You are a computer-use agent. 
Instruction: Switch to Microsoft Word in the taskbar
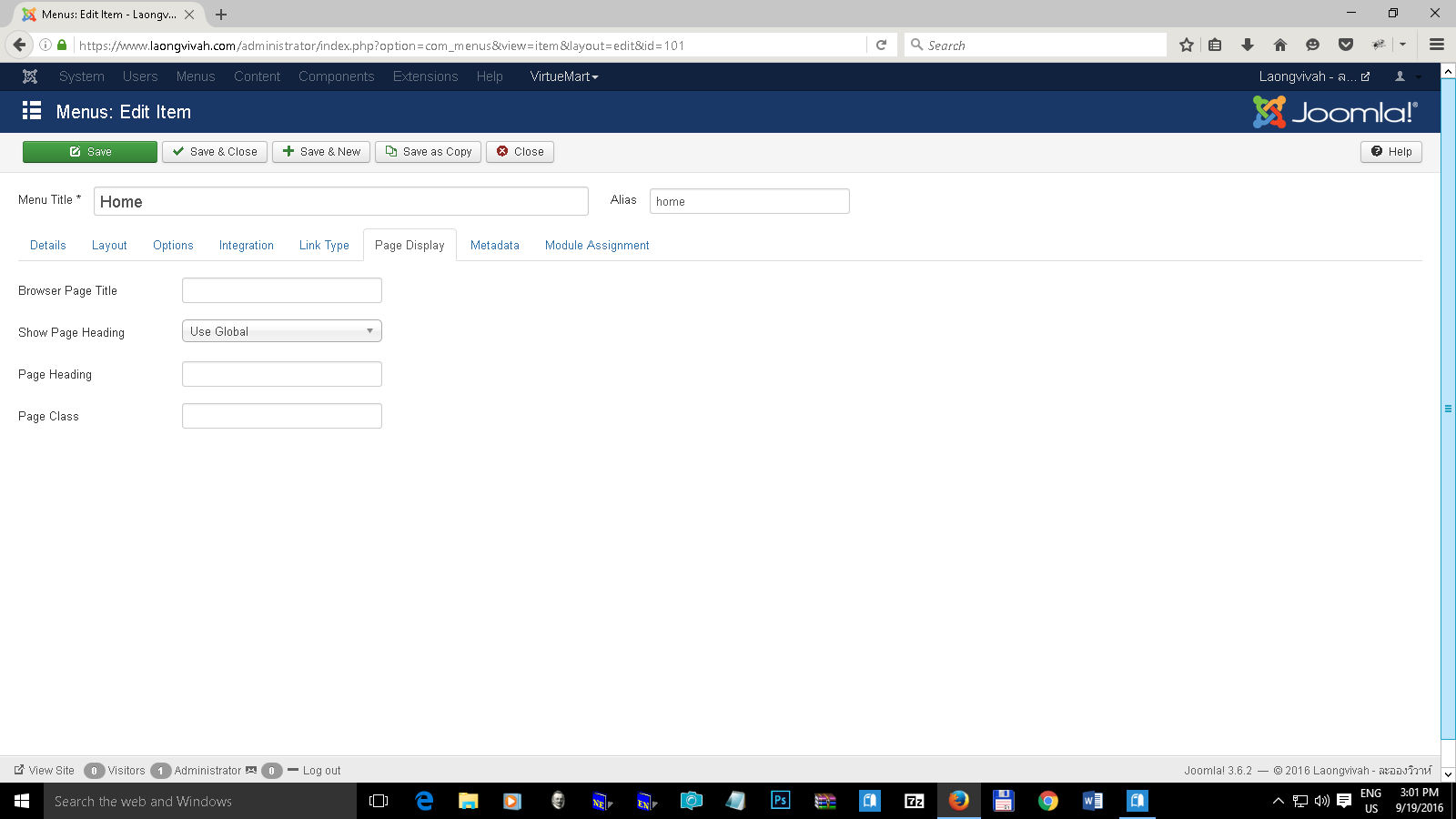[x=1092, y=801]
